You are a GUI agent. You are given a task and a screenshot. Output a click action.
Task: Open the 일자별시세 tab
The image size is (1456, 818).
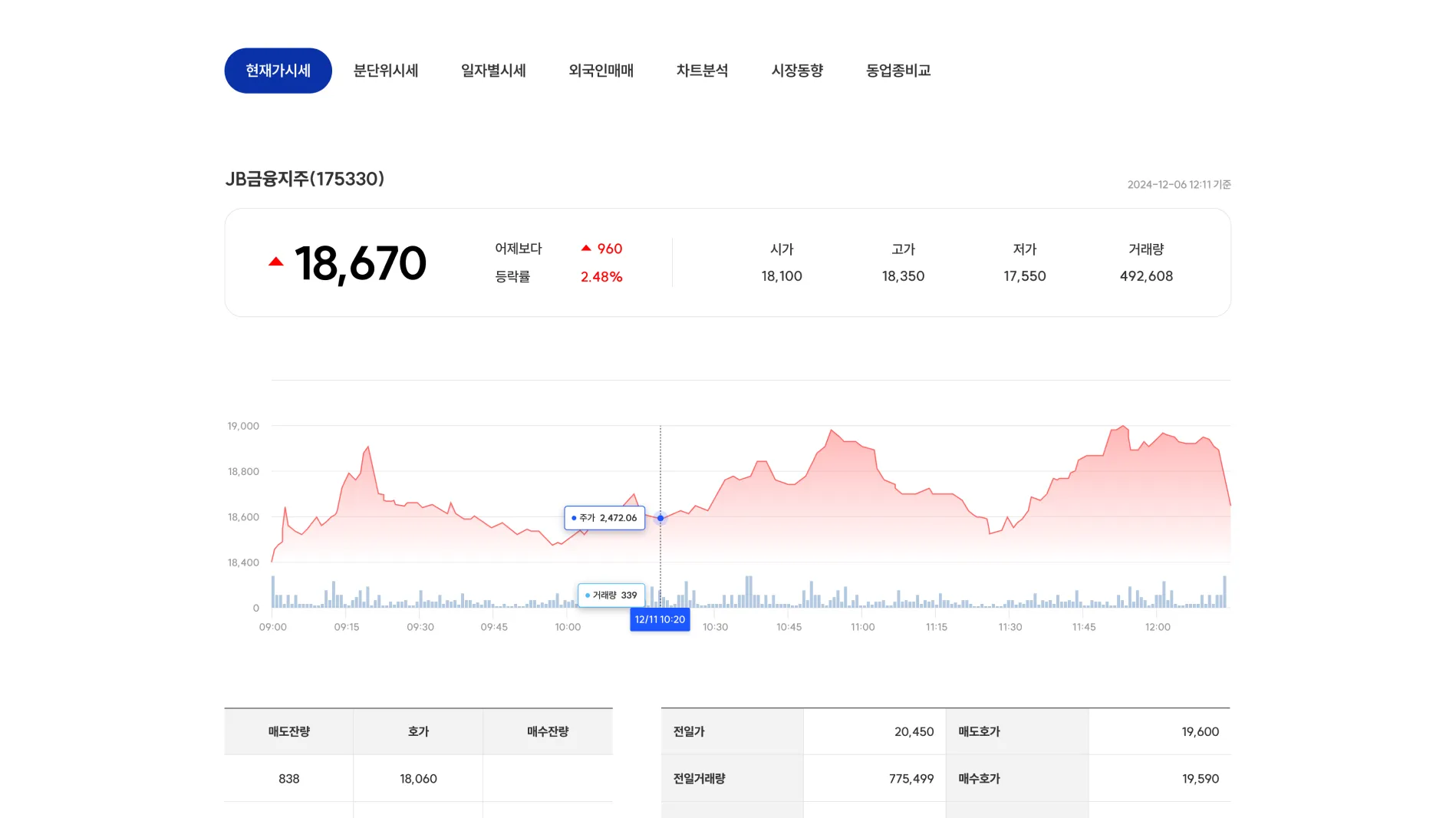click(x=493, y=71)
